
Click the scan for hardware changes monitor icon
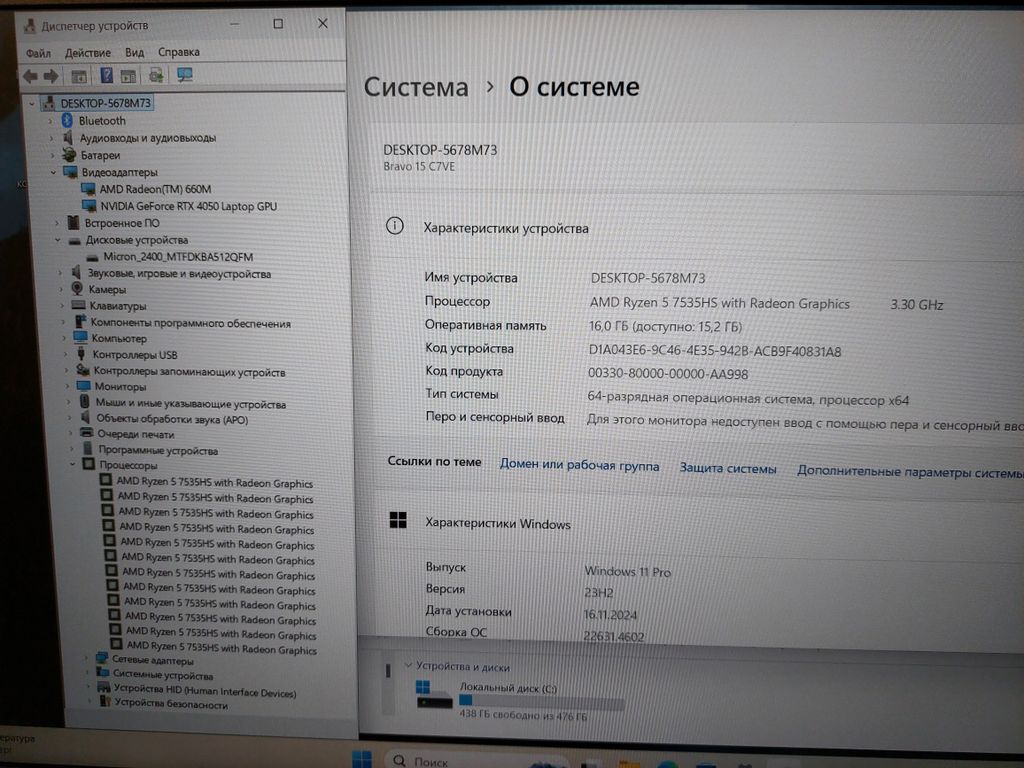pos(184,75)
